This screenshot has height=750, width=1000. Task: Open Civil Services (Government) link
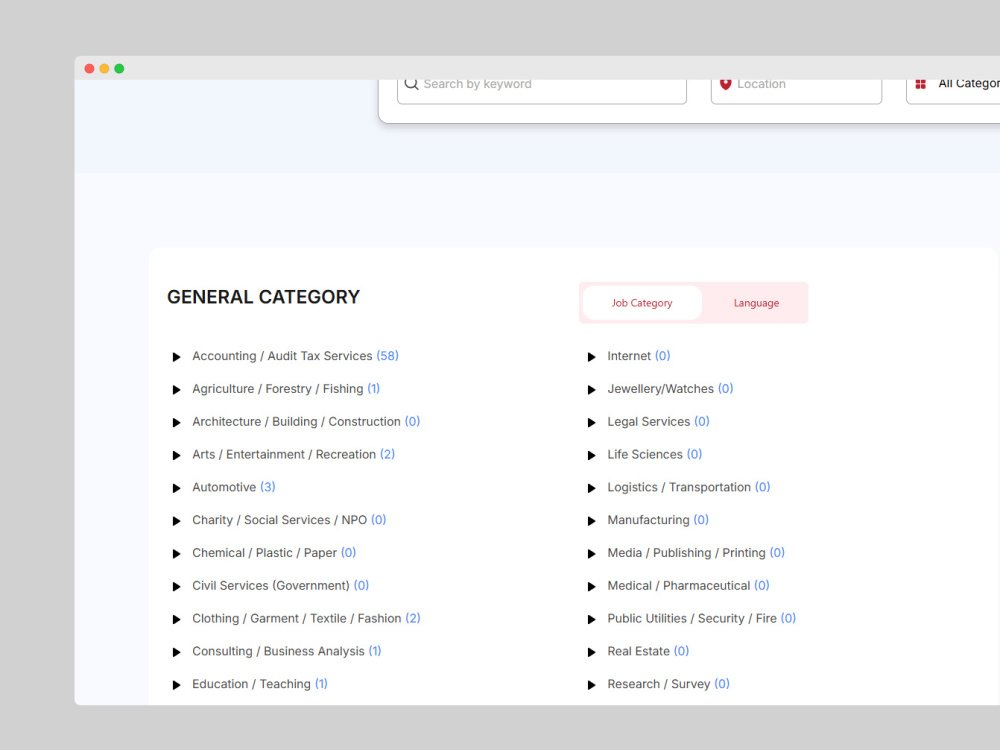pos(281,585)
